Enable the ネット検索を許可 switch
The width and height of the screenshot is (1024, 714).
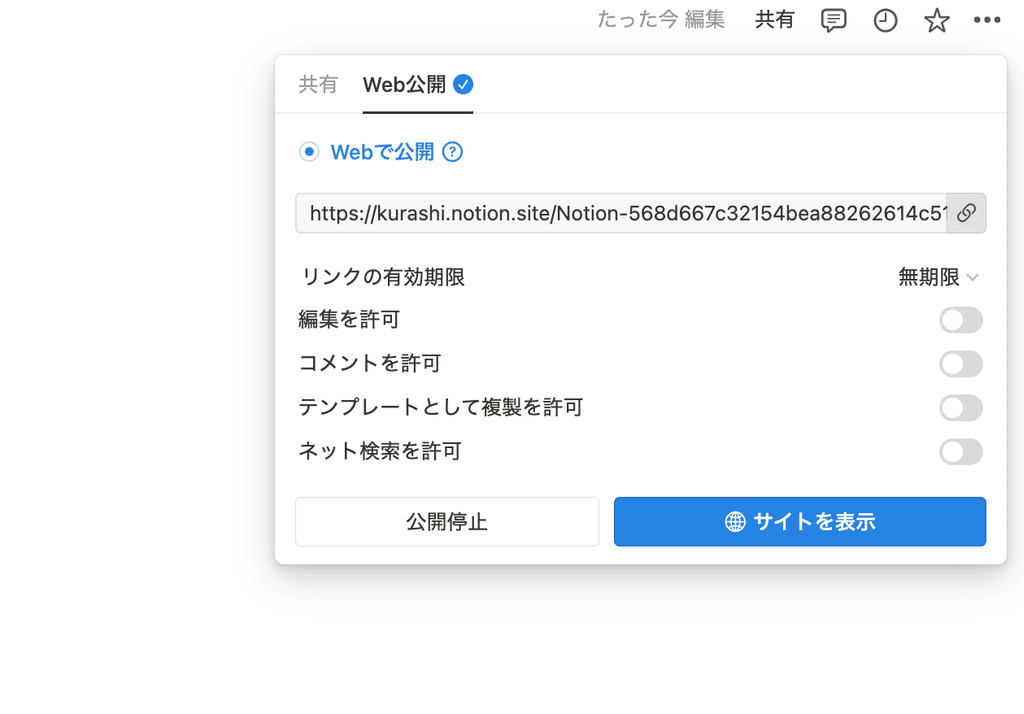click(x=961, y=451)
